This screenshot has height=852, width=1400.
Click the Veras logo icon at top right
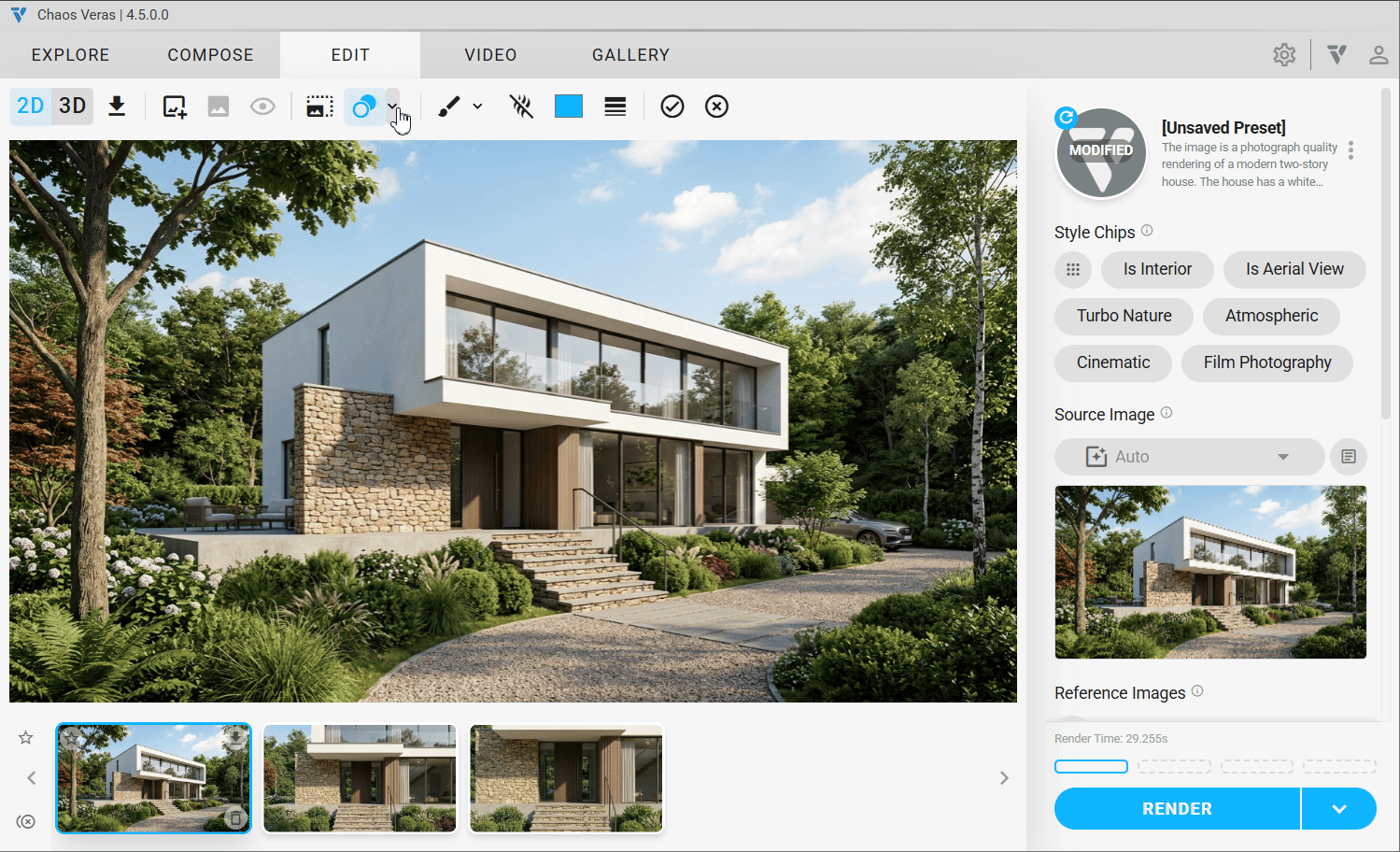[x=1337, y=55]
